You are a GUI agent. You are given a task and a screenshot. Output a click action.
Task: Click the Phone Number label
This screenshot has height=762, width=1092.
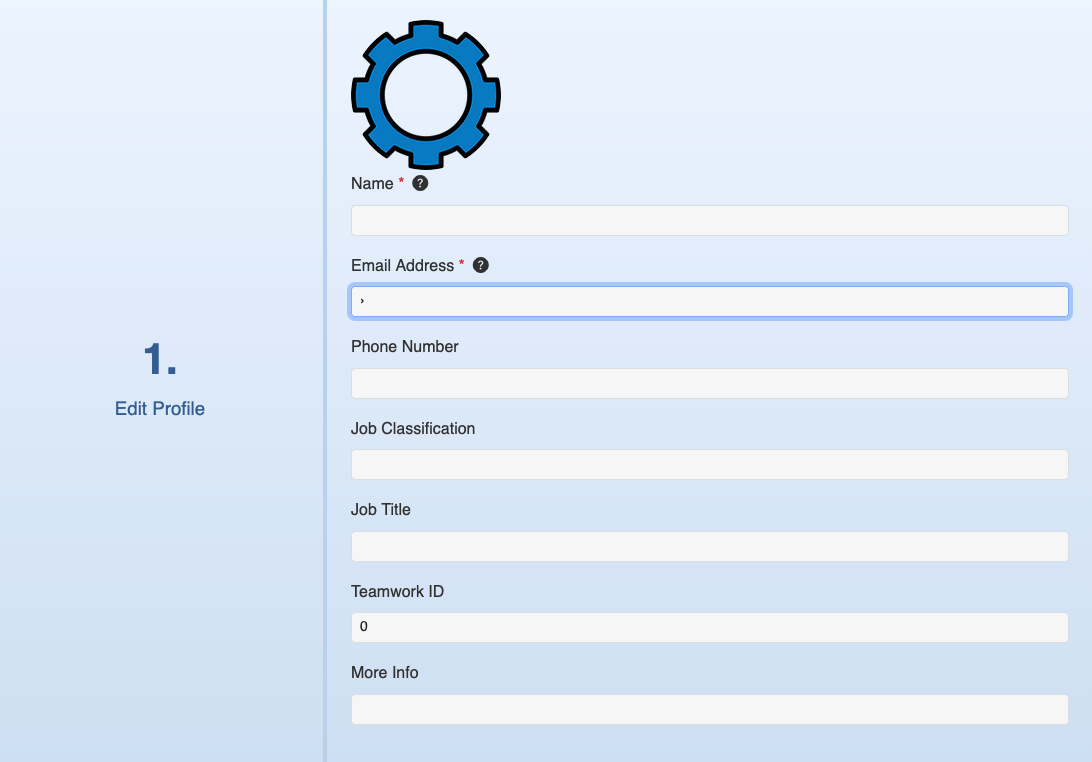pyautogui.click(x=404, y=347)
